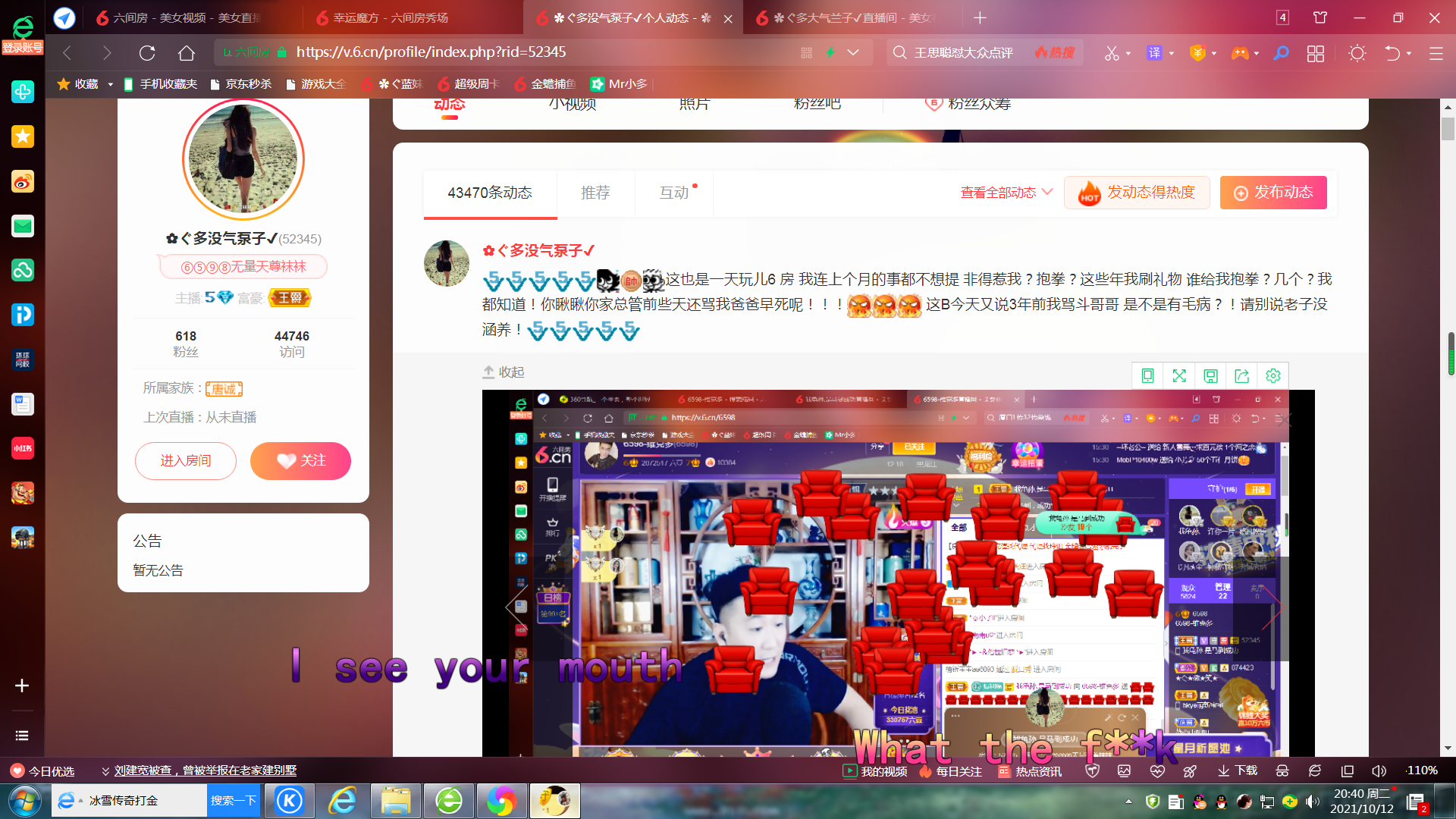This screenshot has height=819, width=1456.
Task: Expand the 收藏 bookmarks dropdown arrow
Action: (x=110, y=84)
